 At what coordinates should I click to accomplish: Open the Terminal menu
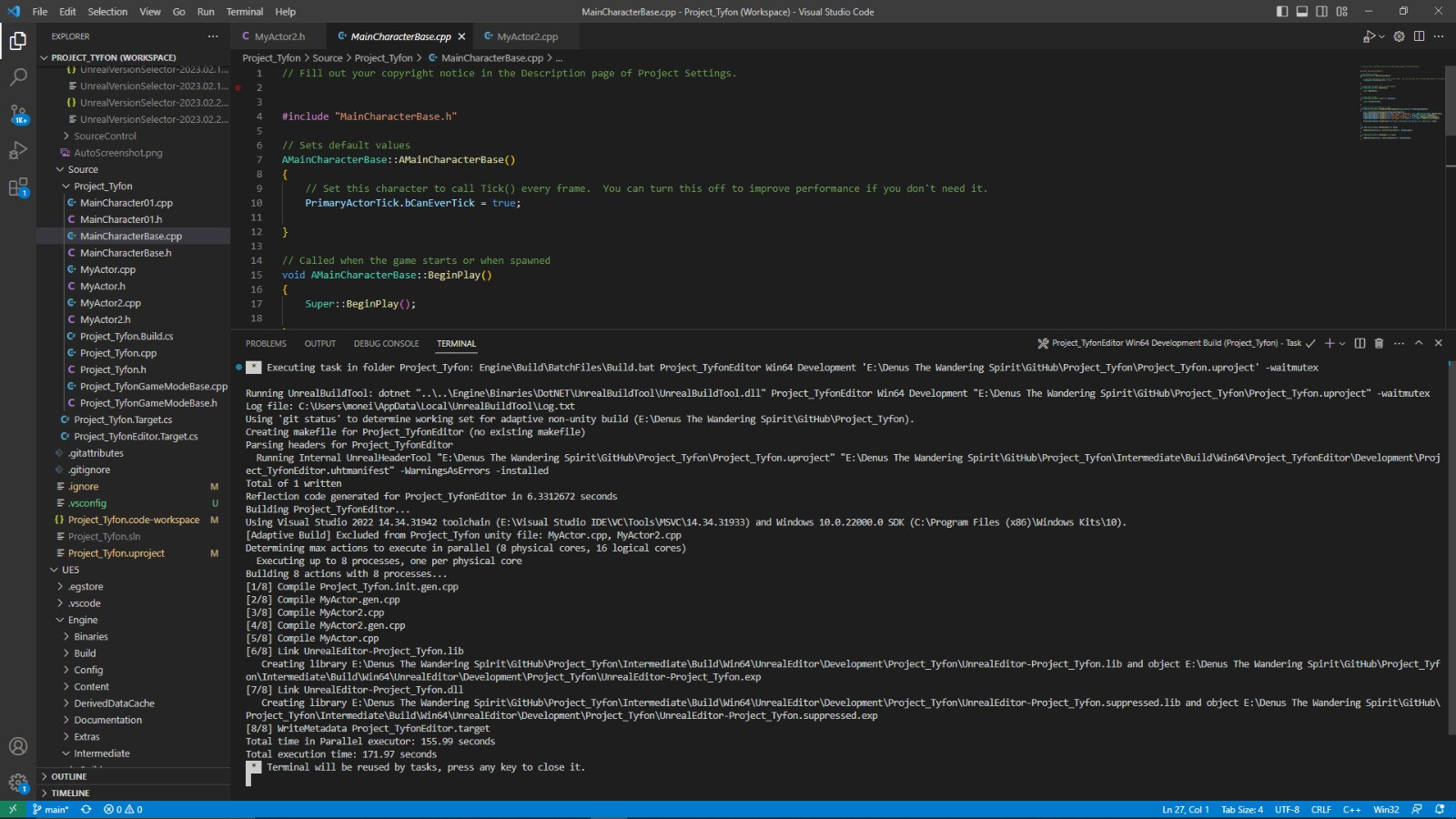click(x=244, y=12)
